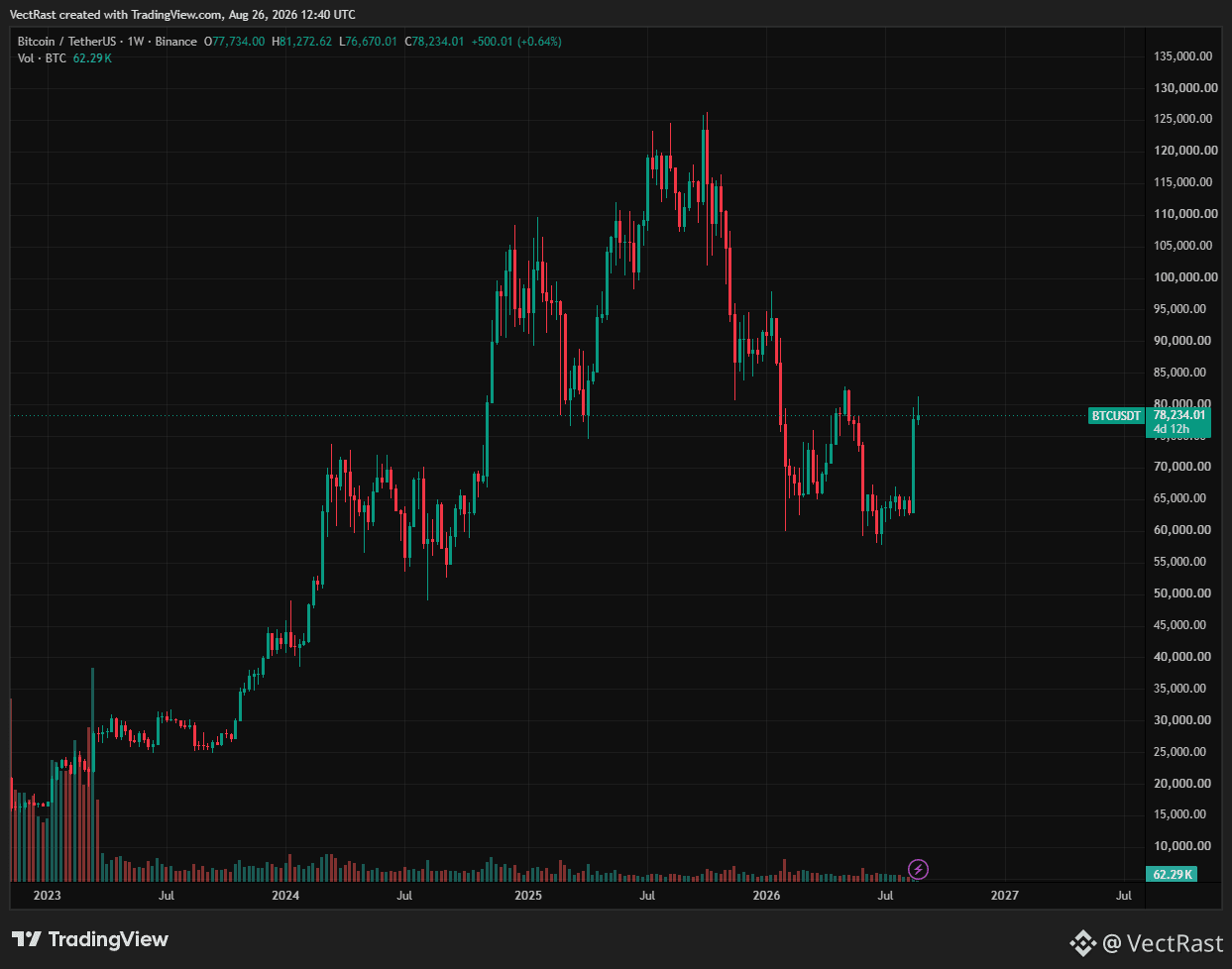Image resolution: width=1232 pixels, height=969 pixels.
Task: Click the purple lightning bolt event icon
Action: tap(918, 870)
